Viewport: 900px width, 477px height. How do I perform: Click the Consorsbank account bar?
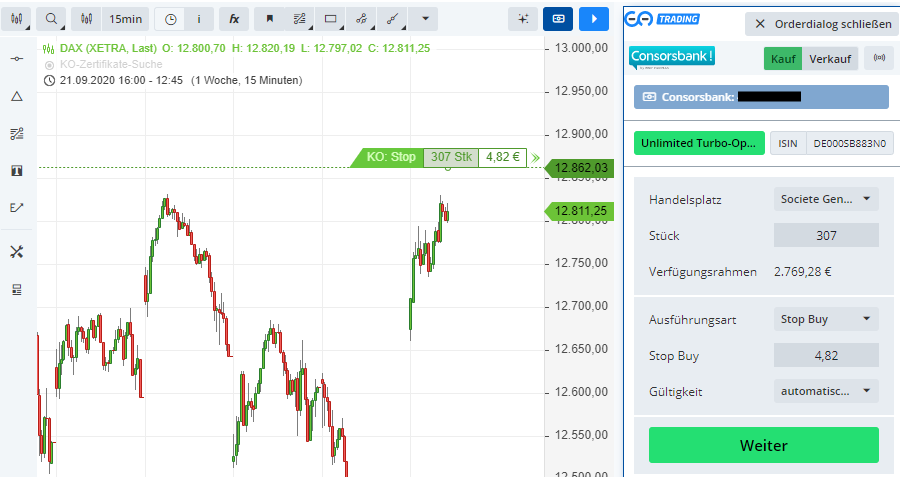point(761,97)
